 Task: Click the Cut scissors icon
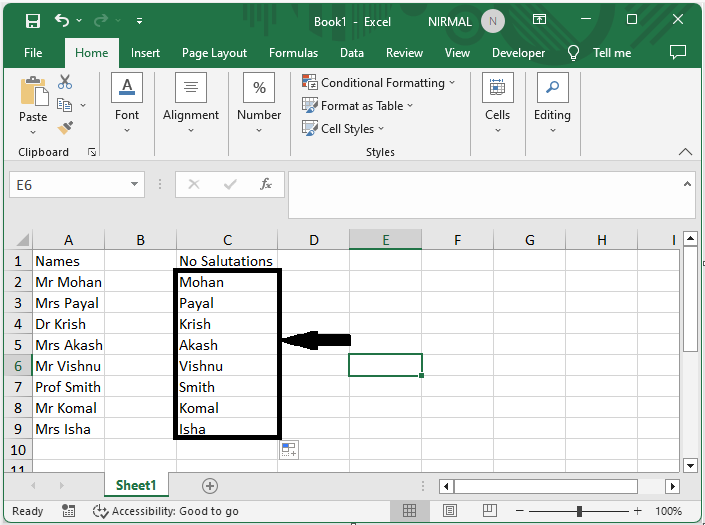point(65,83)
